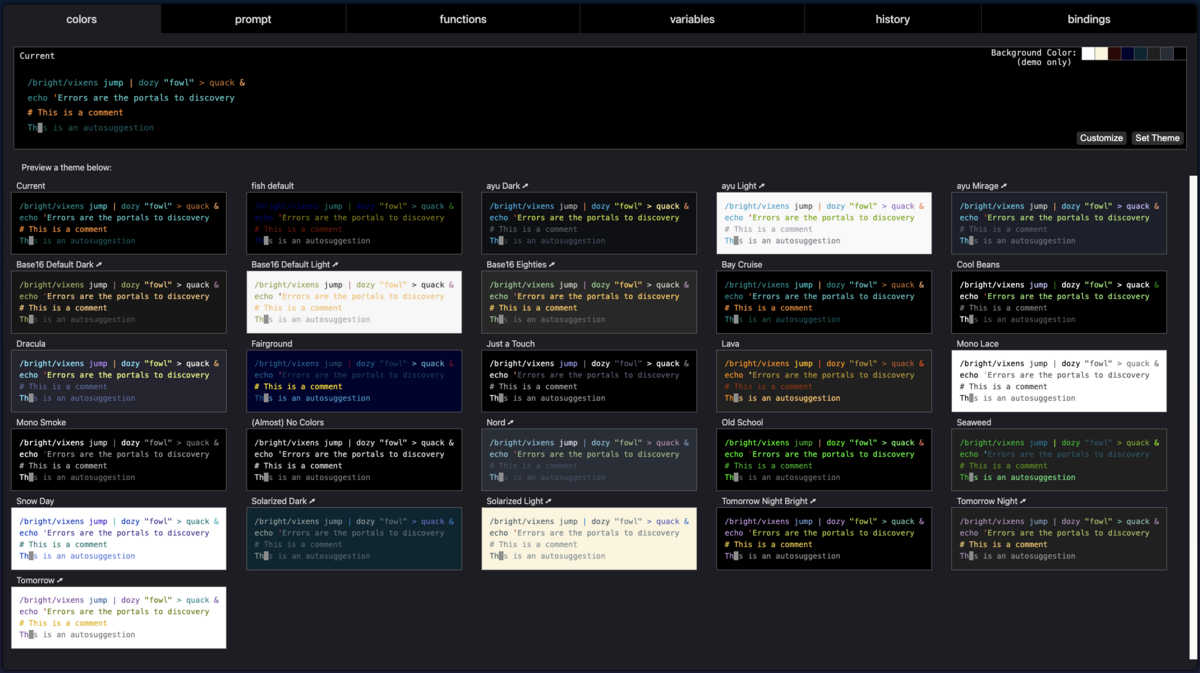Image resolution: width=1200 pixels, height=673 pixels.
Task: Choose the Solarized Dark theme preview box
Action: tap(354, 539)
